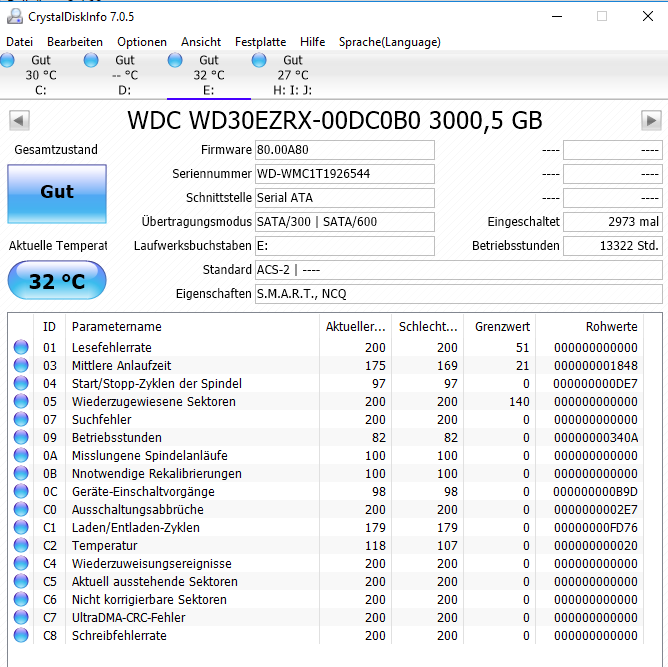Click status icon for Geräte-Einschaltvorgänge row

click(x=21, y=491)
